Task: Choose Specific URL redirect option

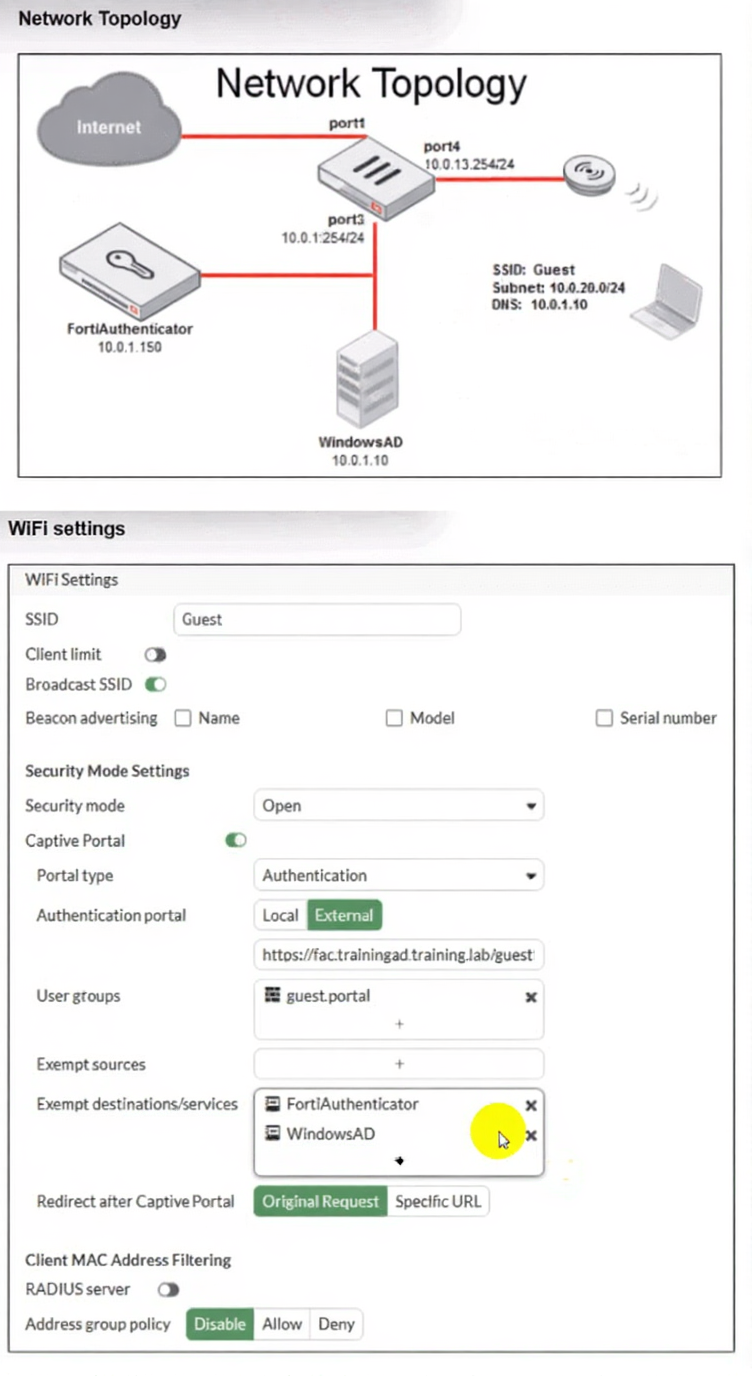Action: click(438, 1202)
